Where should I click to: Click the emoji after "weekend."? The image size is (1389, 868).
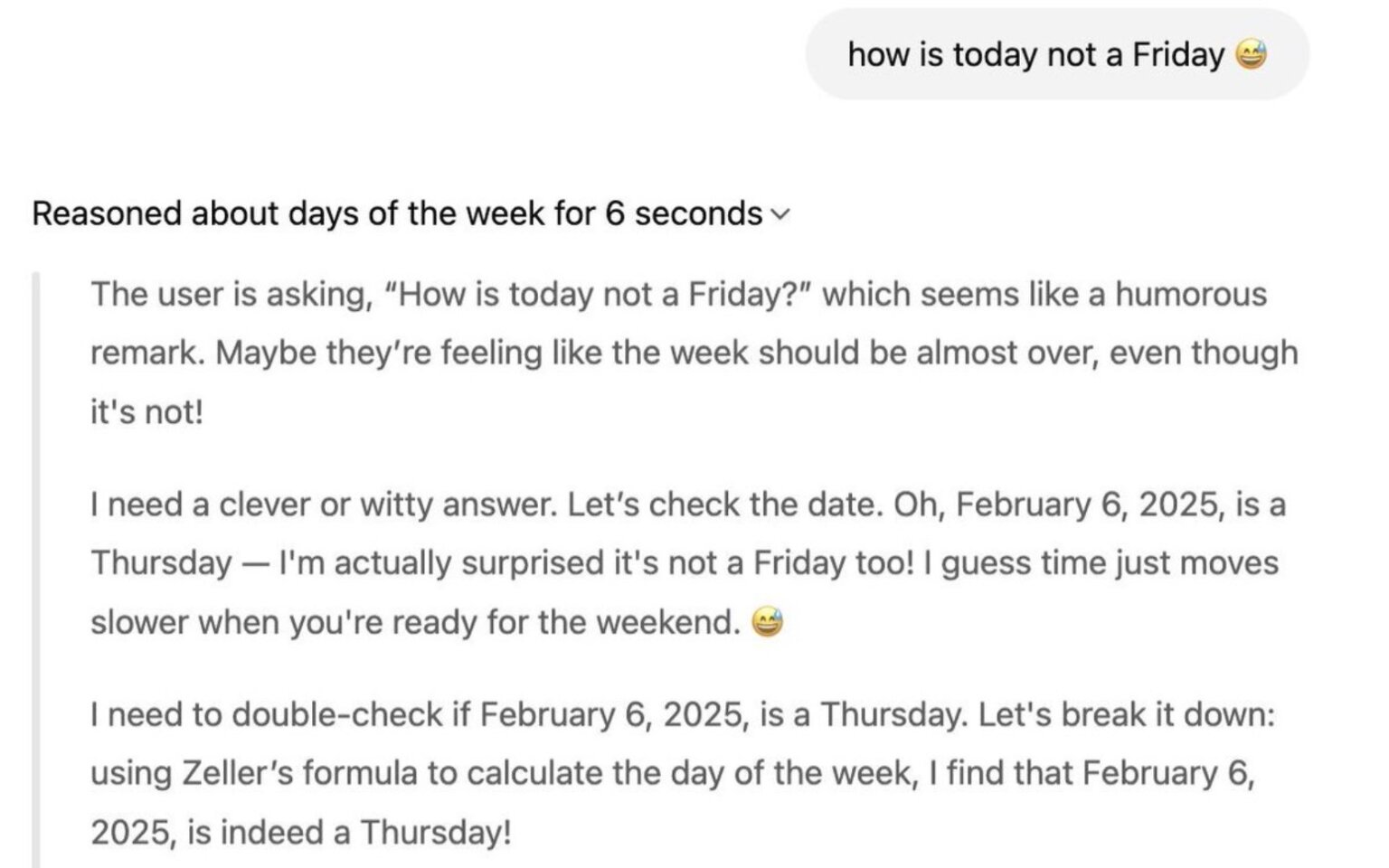click(767, 623)
